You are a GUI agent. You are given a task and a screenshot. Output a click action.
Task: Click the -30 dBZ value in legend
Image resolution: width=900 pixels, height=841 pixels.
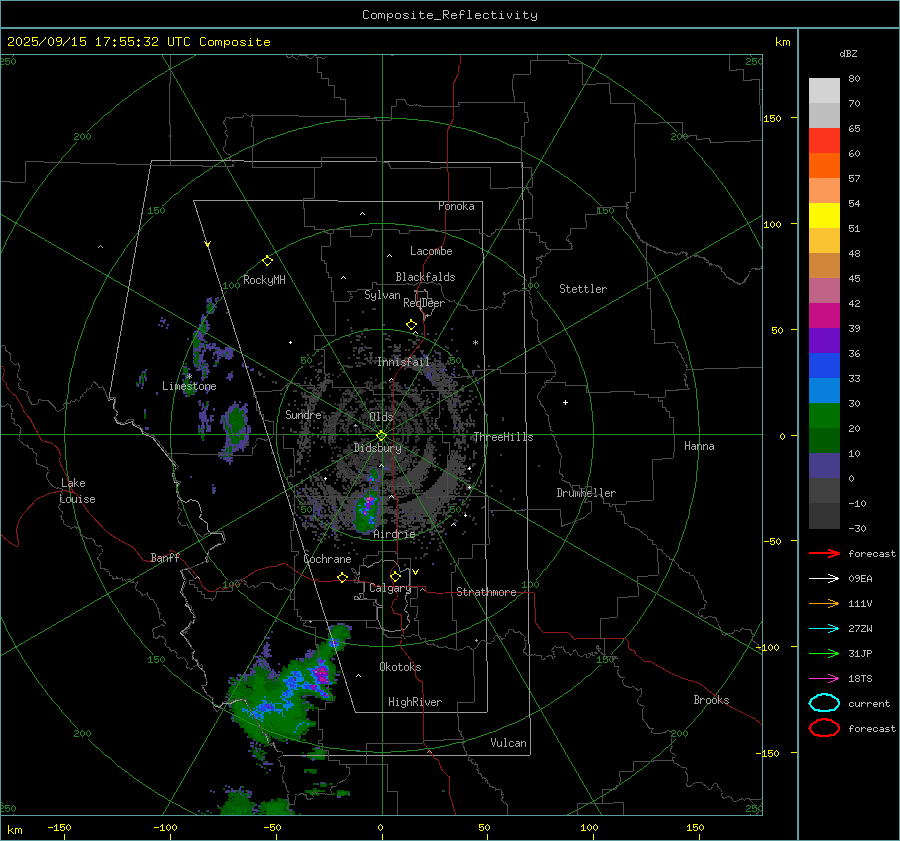[x=857, y=528]
